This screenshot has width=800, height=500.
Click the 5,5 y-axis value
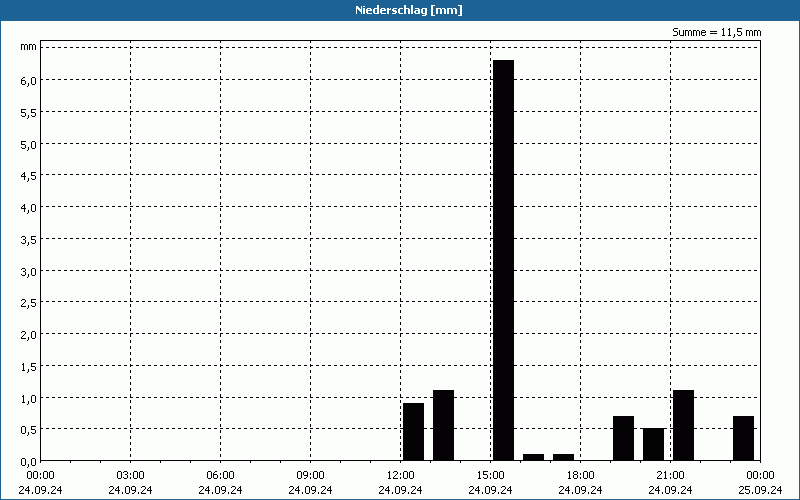(29, 113)
